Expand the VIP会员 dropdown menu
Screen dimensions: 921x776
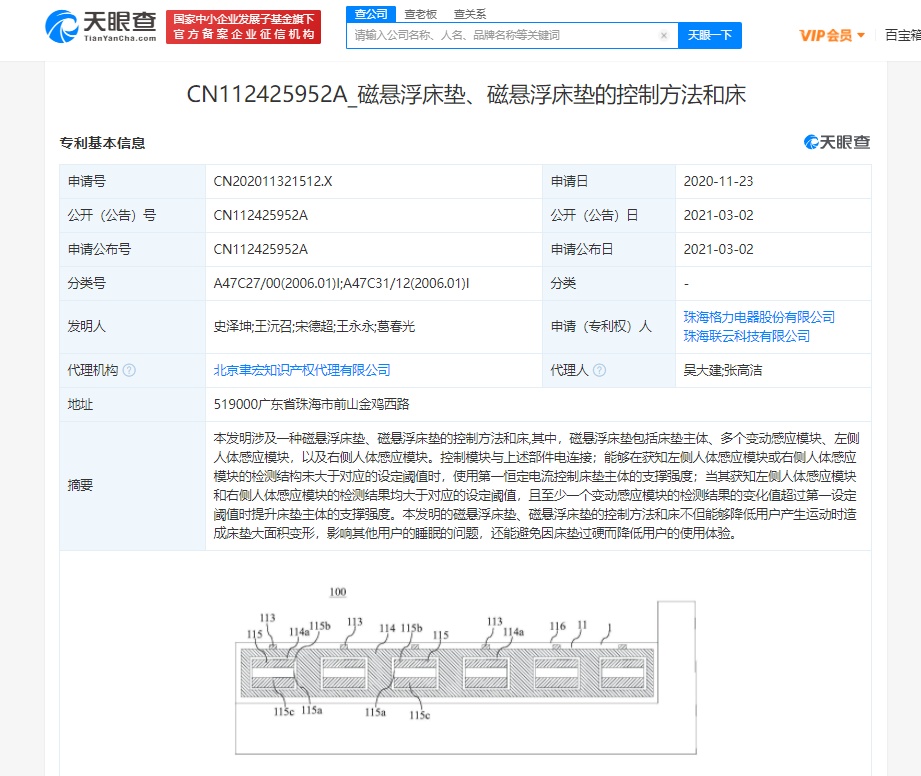click(x=832, y=35)
